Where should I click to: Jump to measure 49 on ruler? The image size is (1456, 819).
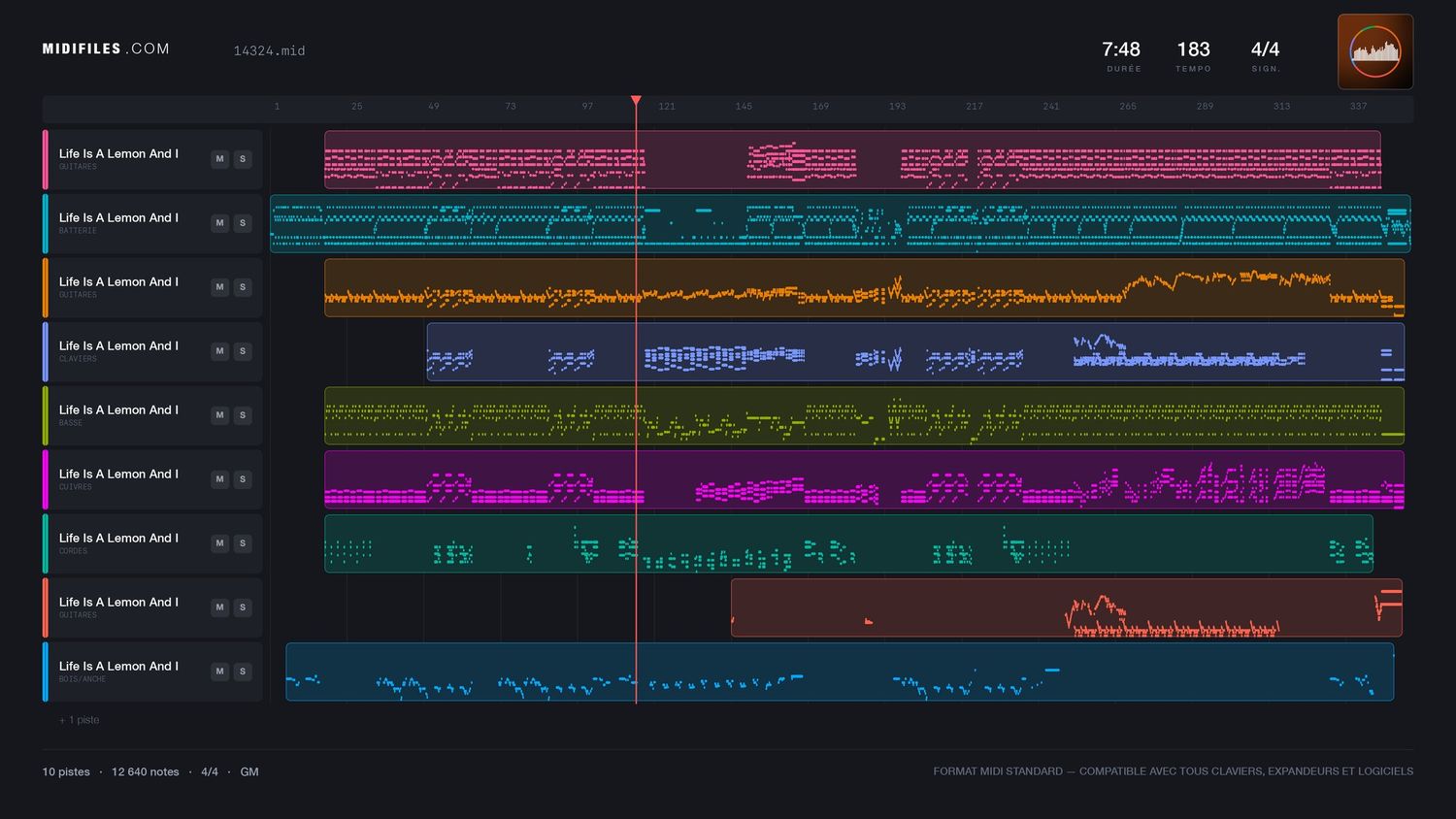click(x=434, y=107)
